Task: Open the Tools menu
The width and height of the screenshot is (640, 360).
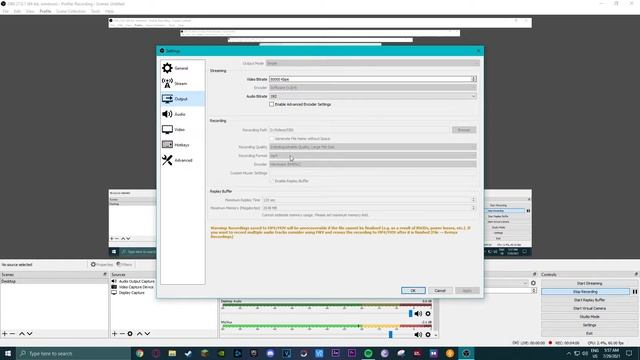Action: [x=95, y=11]
